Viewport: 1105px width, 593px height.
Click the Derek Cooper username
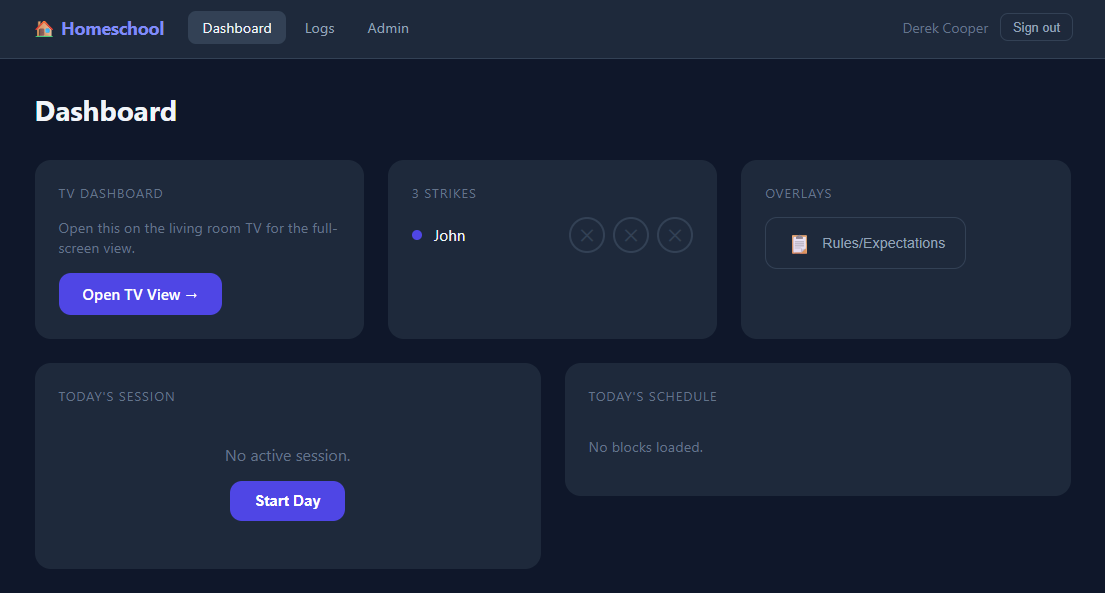click(x=945, y=28)
